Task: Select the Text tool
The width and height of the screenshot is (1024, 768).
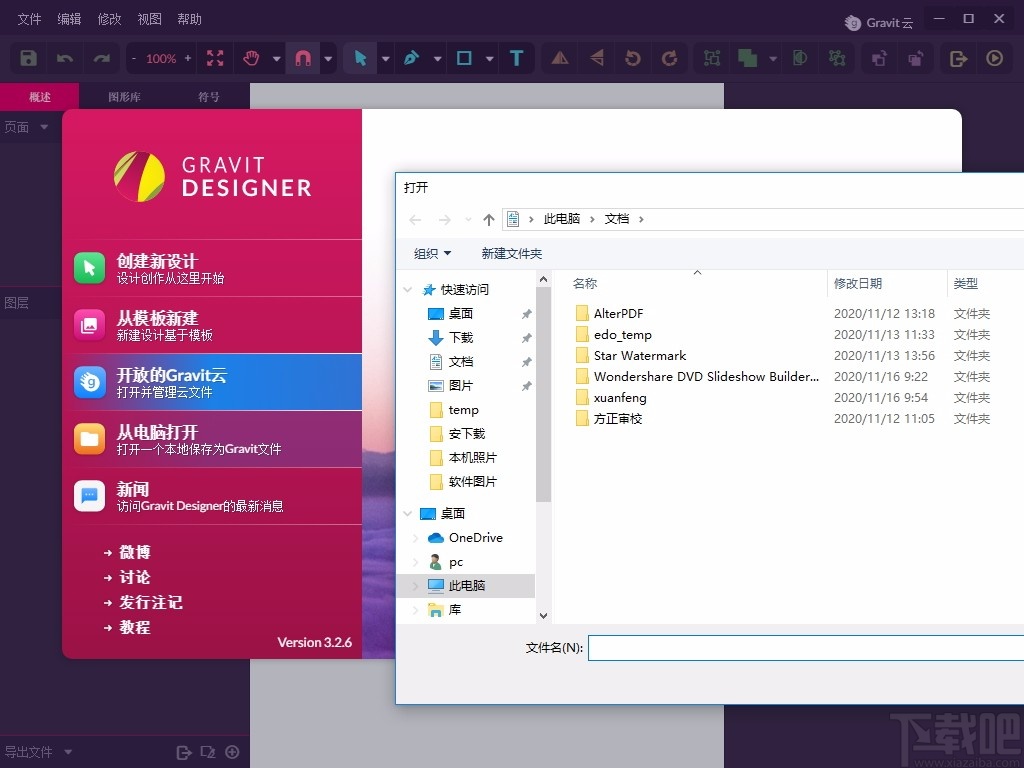Action: (516, 58)
